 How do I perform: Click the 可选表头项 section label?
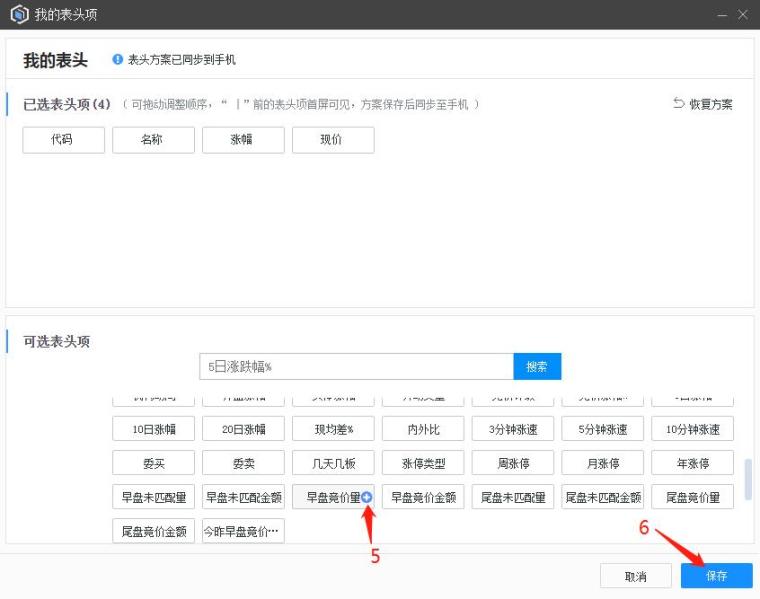[56, 341]
